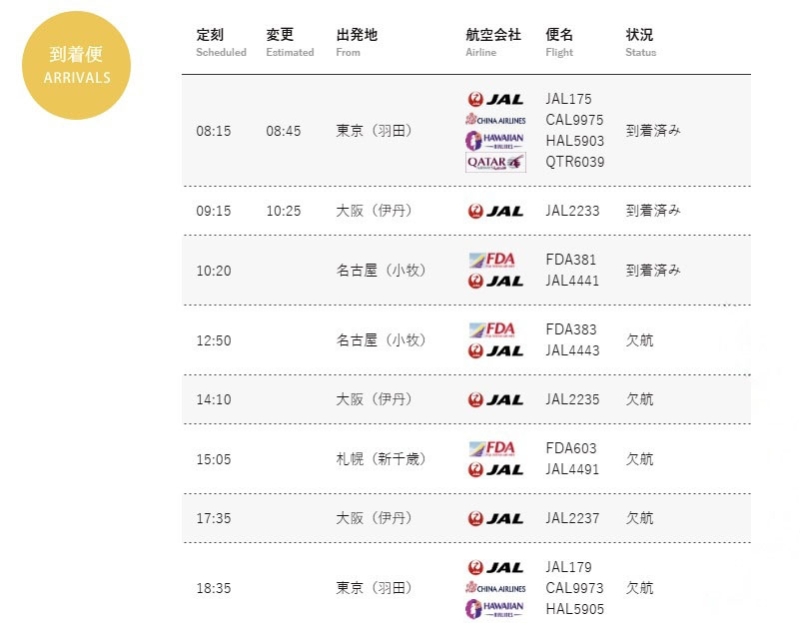
Task: Click the FDA logo beside FDA381
Action: pyautogui.click(x=492, y=260)
